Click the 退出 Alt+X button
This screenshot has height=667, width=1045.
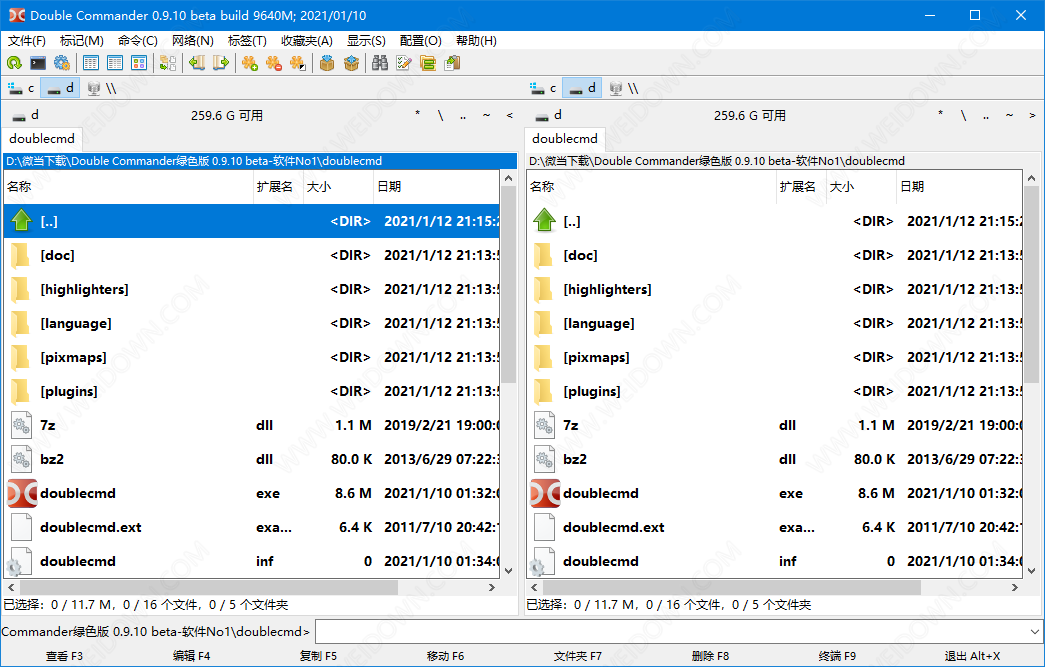972,656
